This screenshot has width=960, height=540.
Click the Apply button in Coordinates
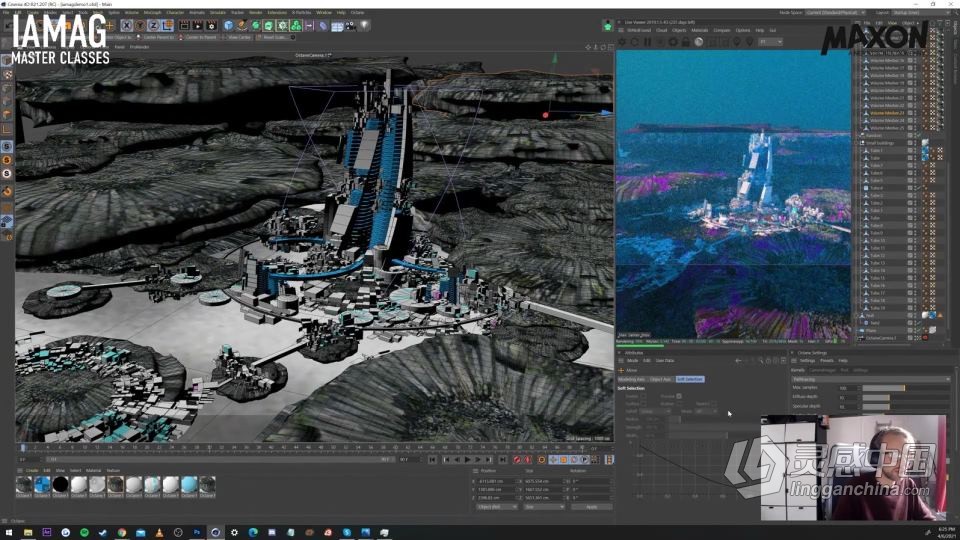(x=591, y=507)
